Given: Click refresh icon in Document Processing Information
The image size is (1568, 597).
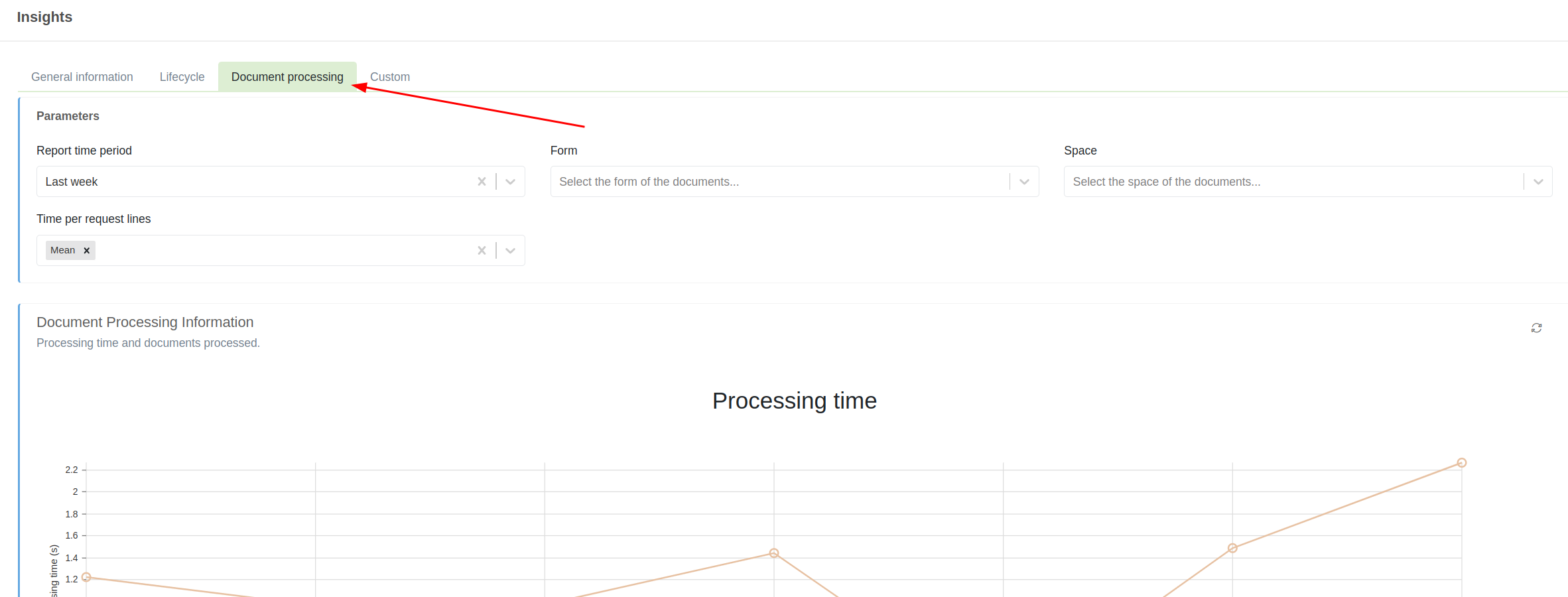Looking at the screenshot, I should tap(1536, 328).
